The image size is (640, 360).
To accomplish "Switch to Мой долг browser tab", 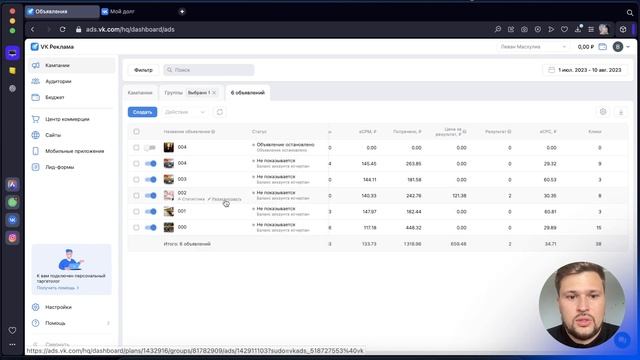I will click(122, 11).
